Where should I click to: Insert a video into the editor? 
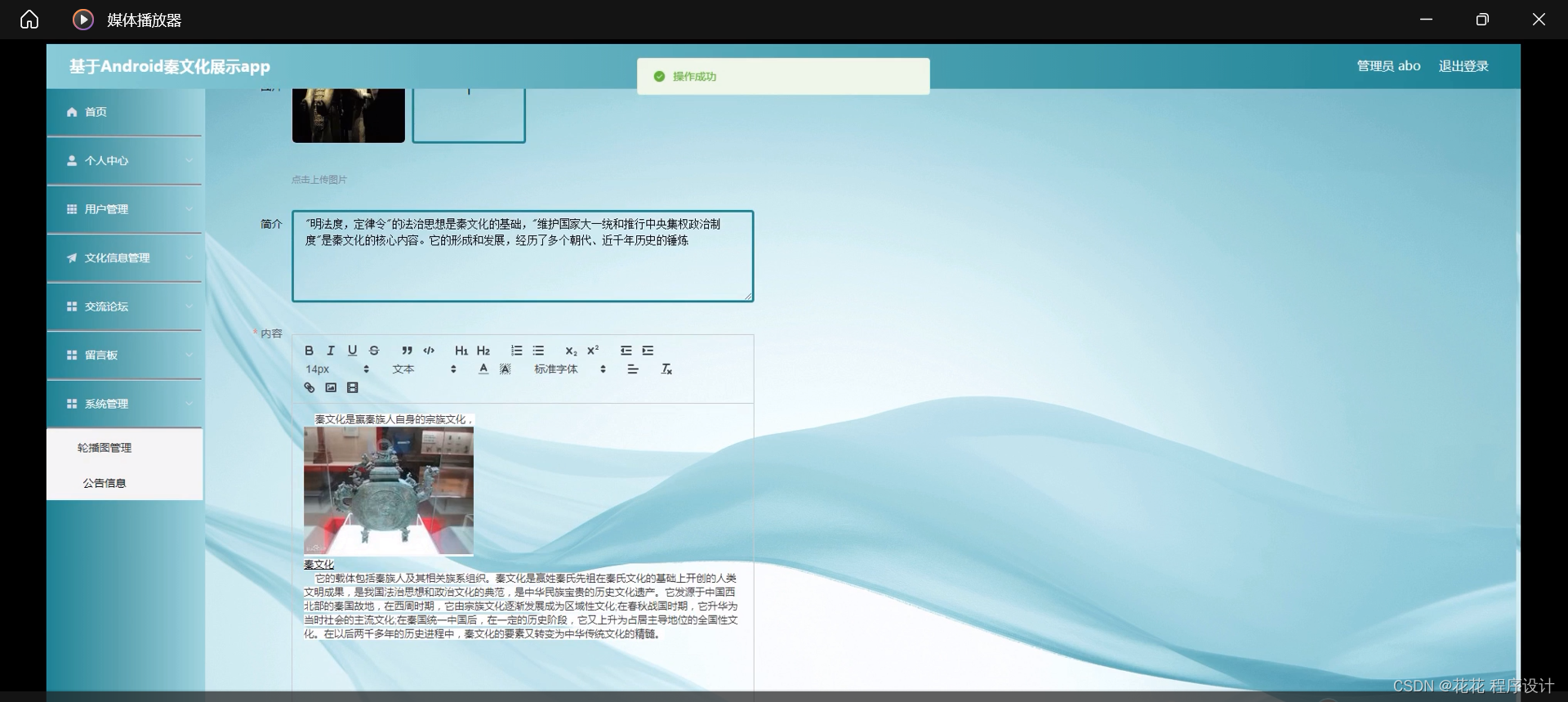coord(352,388)
